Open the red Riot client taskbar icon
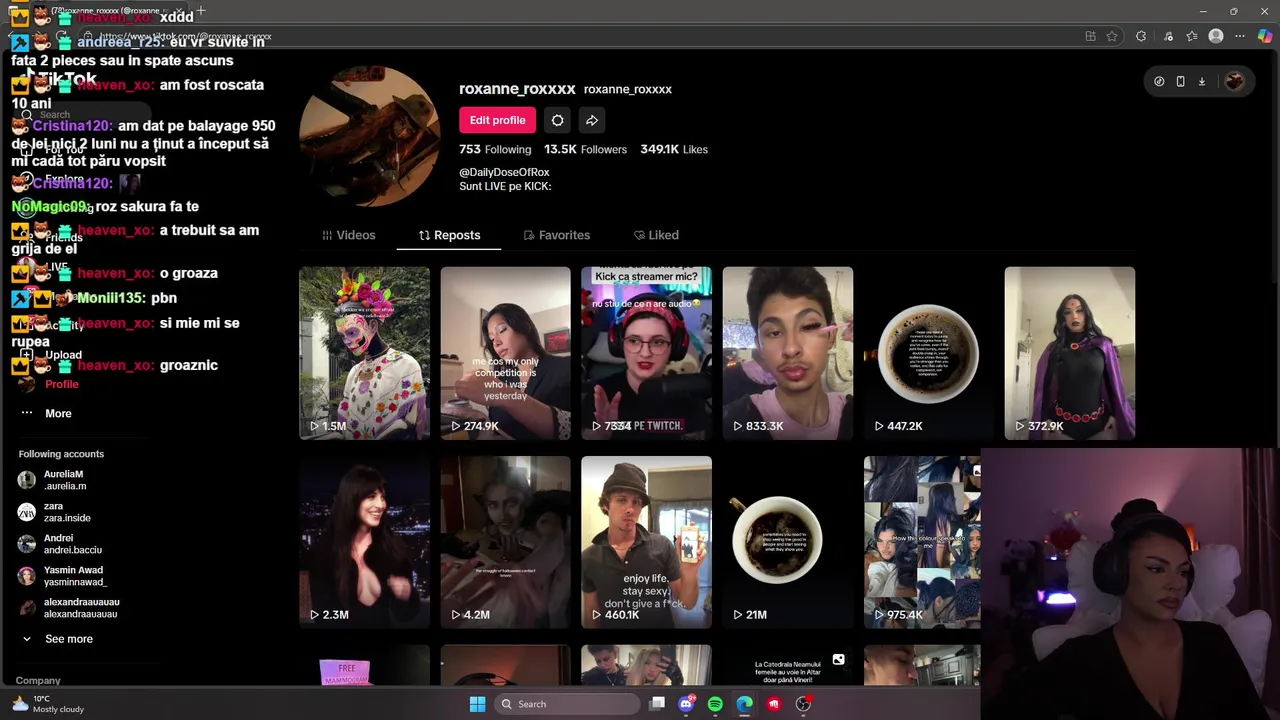 [x=774, y=704]
